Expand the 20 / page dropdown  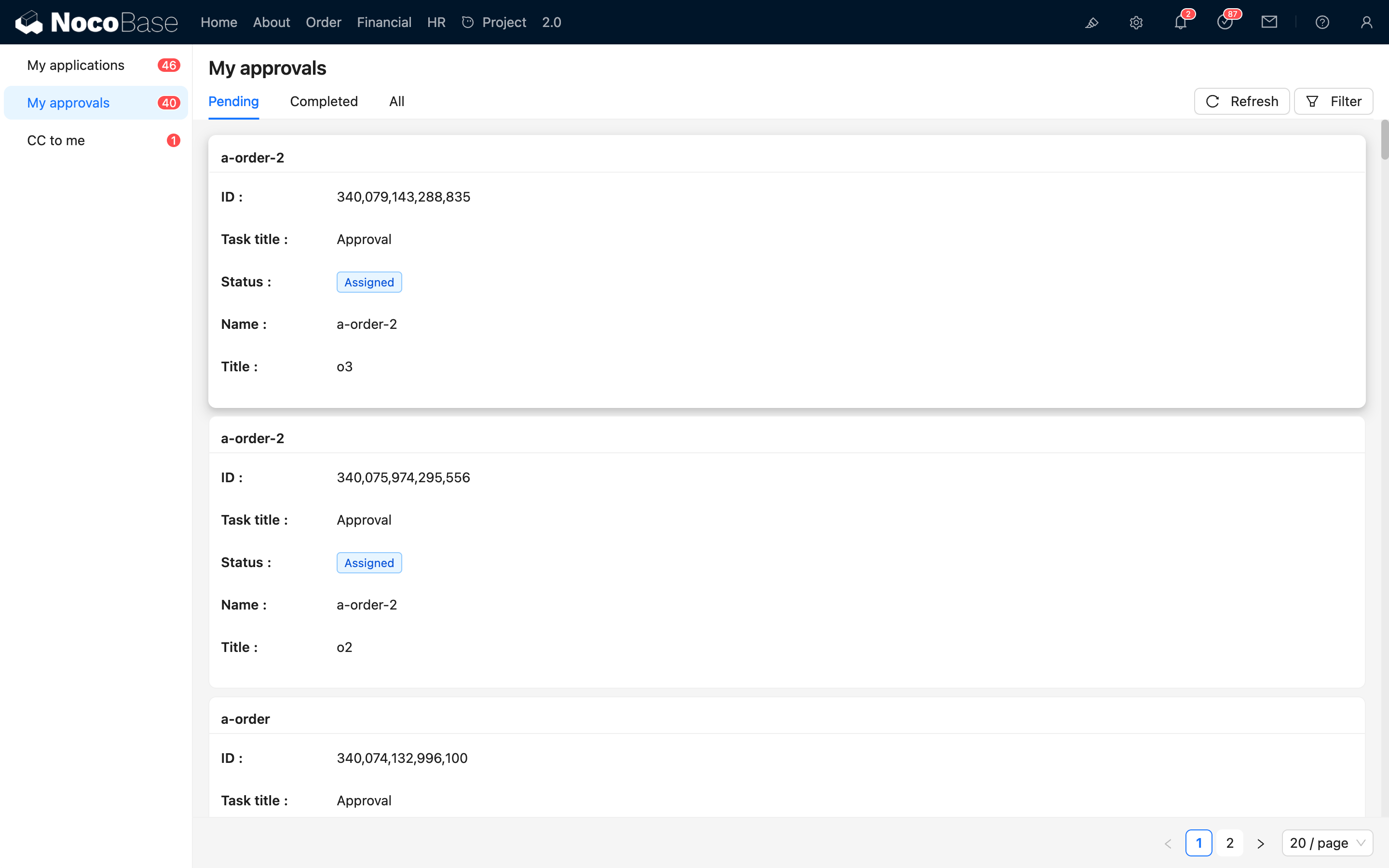click(x=1326, y=843)
